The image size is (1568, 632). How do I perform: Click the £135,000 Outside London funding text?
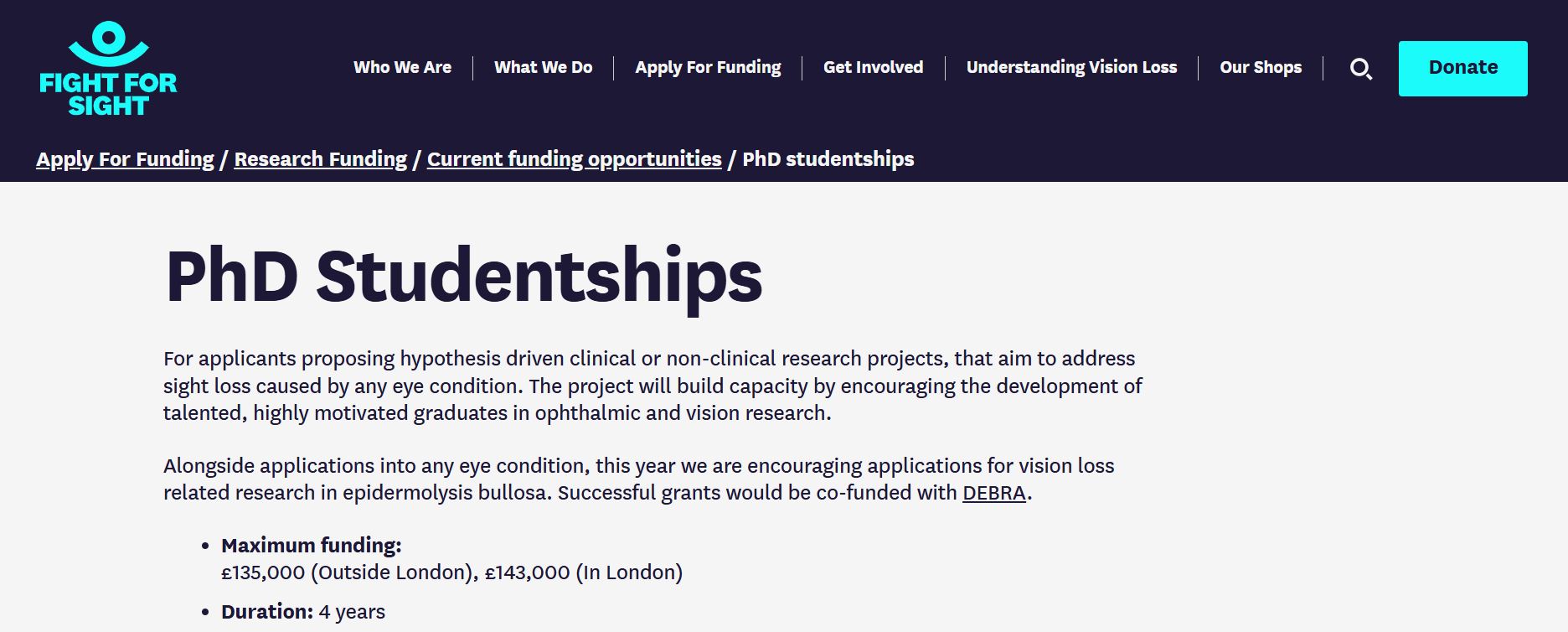click(349, 572)
